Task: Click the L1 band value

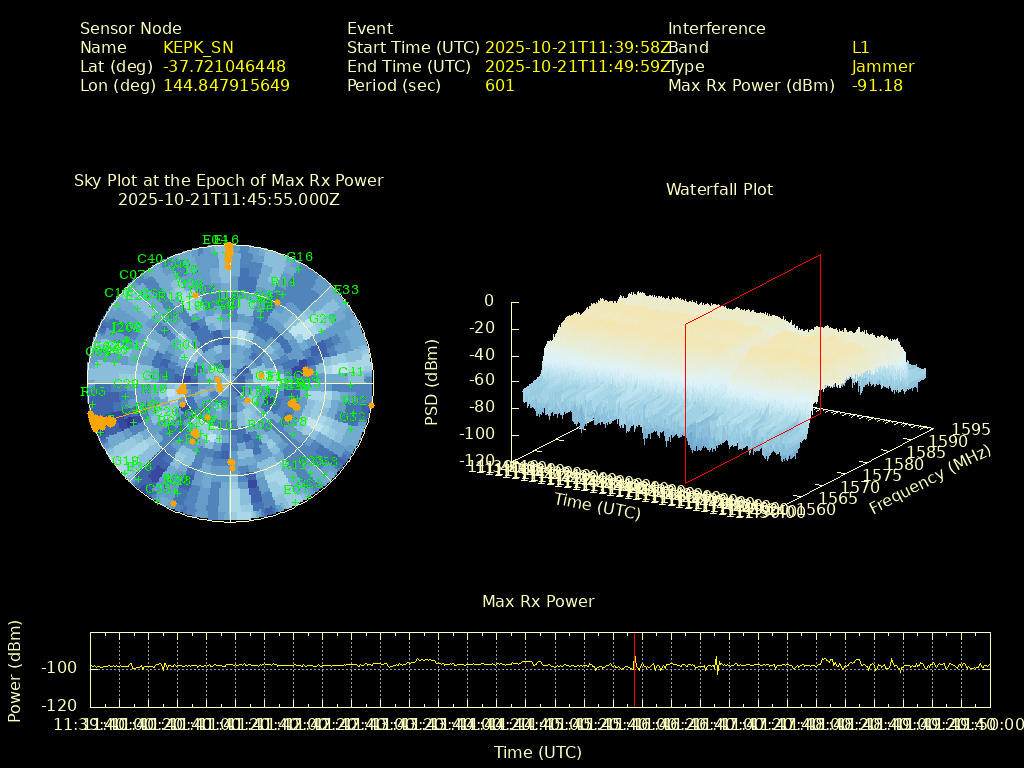Action: pos(861,48)
